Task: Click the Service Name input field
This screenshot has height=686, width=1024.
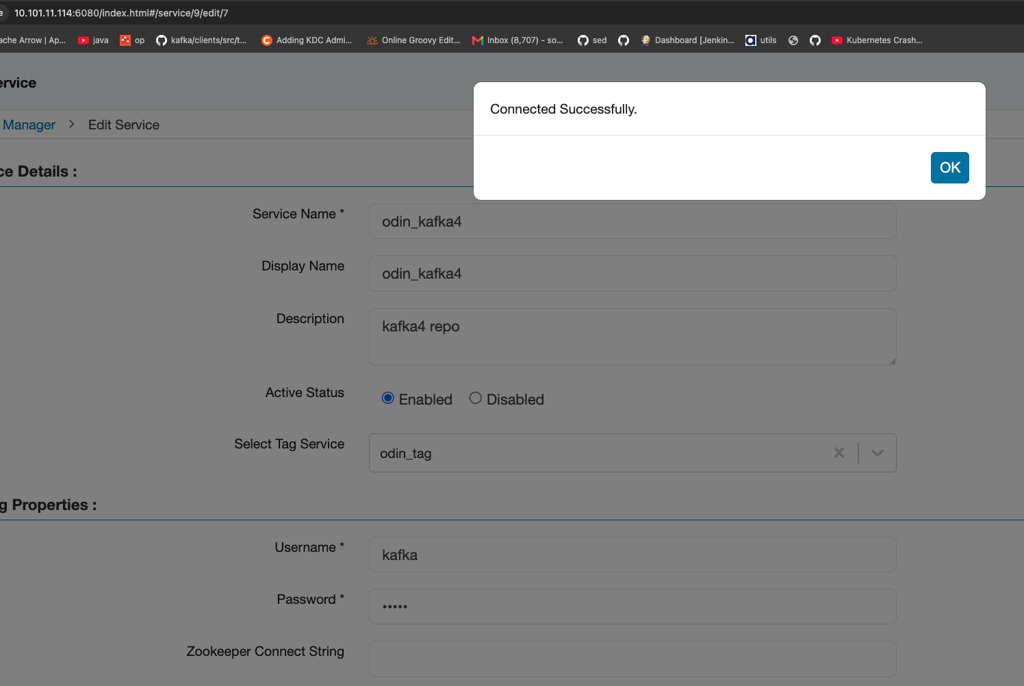Action: (632, 221)
